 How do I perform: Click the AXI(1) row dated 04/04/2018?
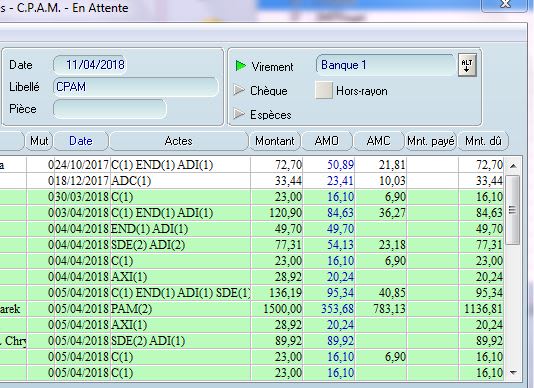pyautogui.click(x=252, y=277)
